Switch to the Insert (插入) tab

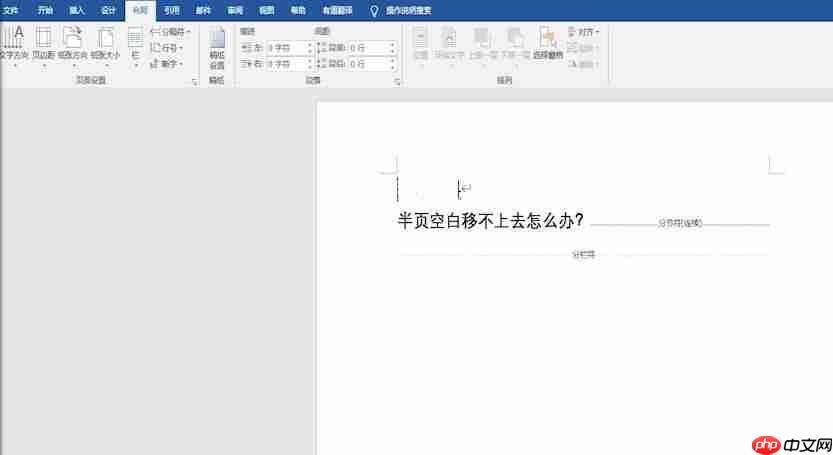point(76,11)
